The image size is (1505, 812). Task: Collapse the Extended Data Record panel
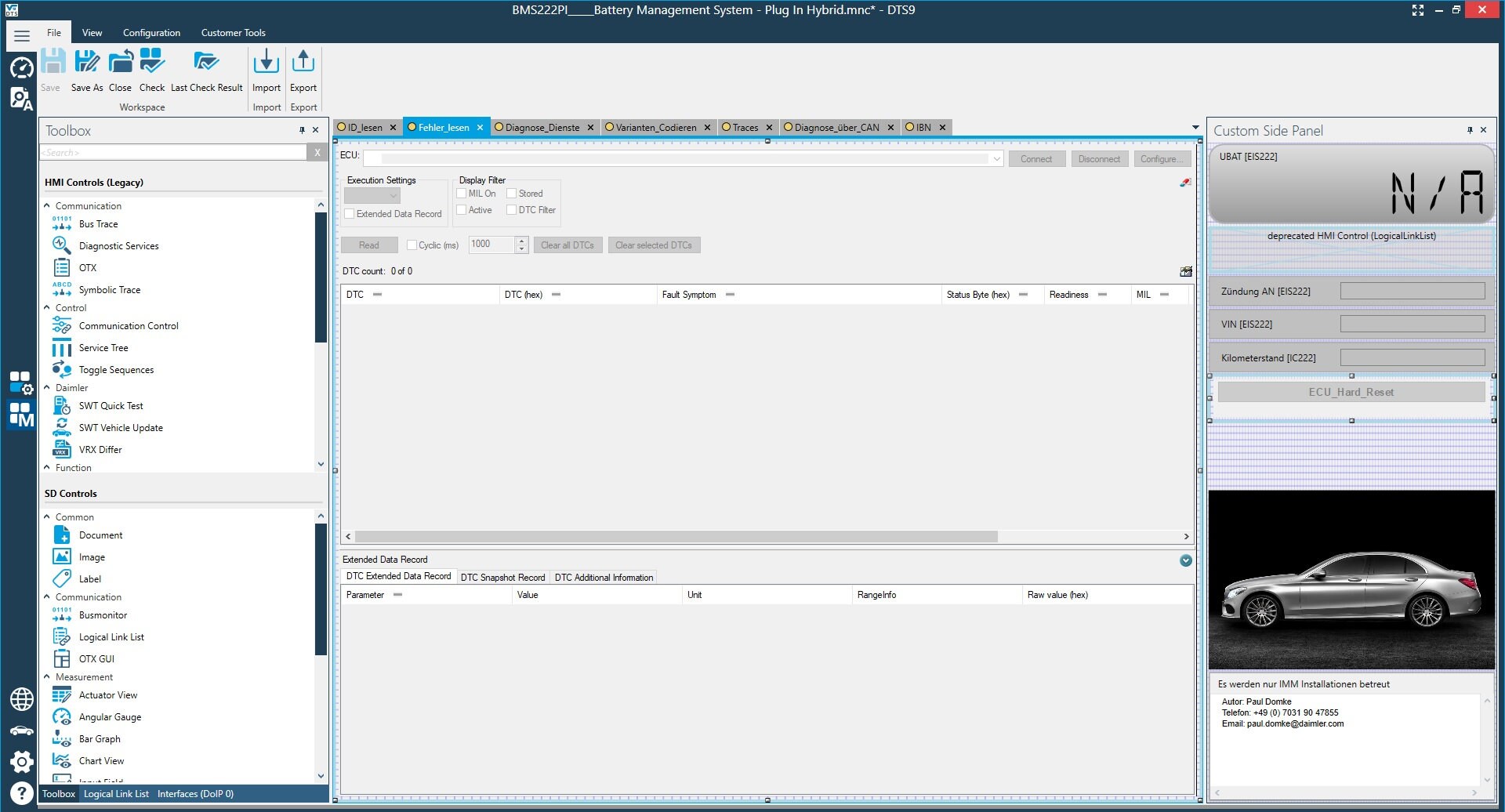click(x=1185, y=560)
